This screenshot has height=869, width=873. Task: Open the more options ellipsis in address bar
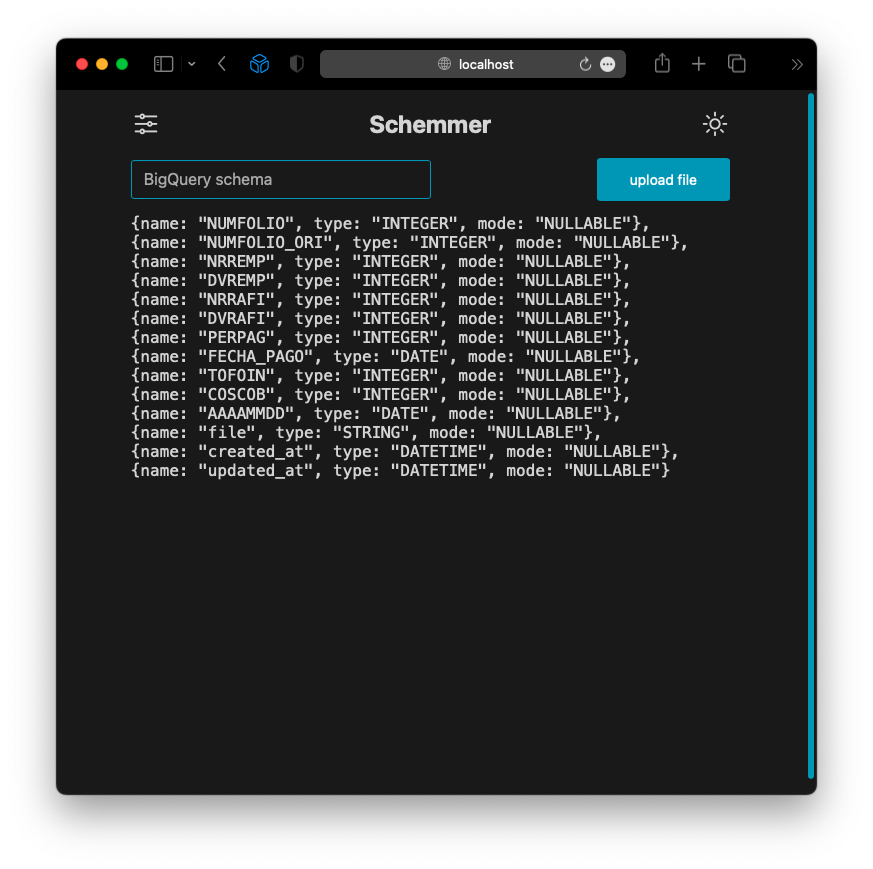pos(608,64)
